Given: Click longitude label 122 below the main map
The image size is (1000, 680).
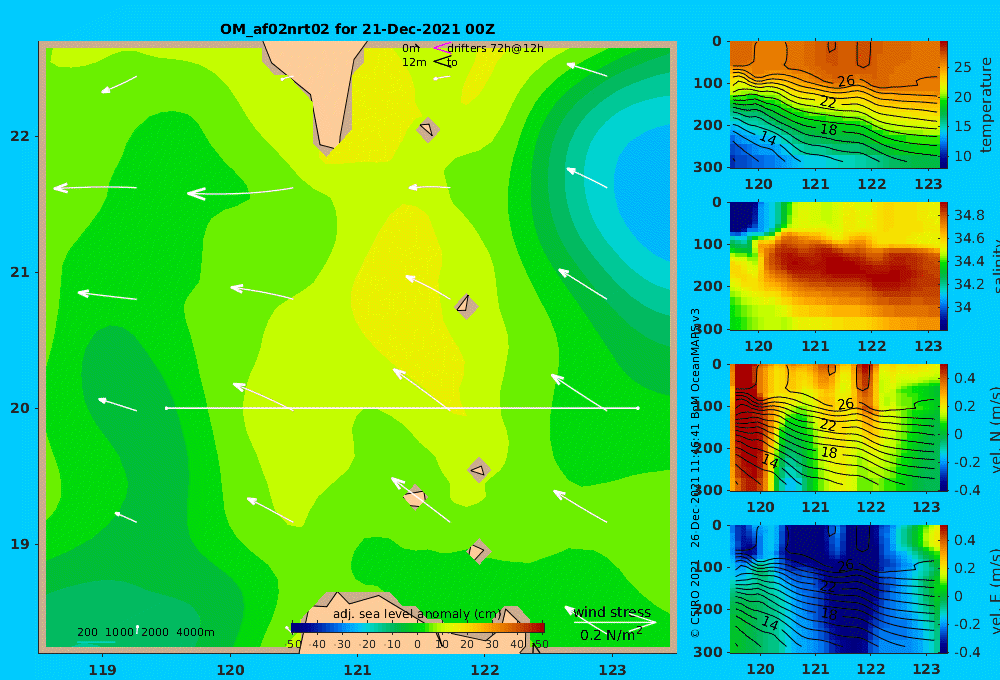Looking at the screenshot, I should (485, 670).
